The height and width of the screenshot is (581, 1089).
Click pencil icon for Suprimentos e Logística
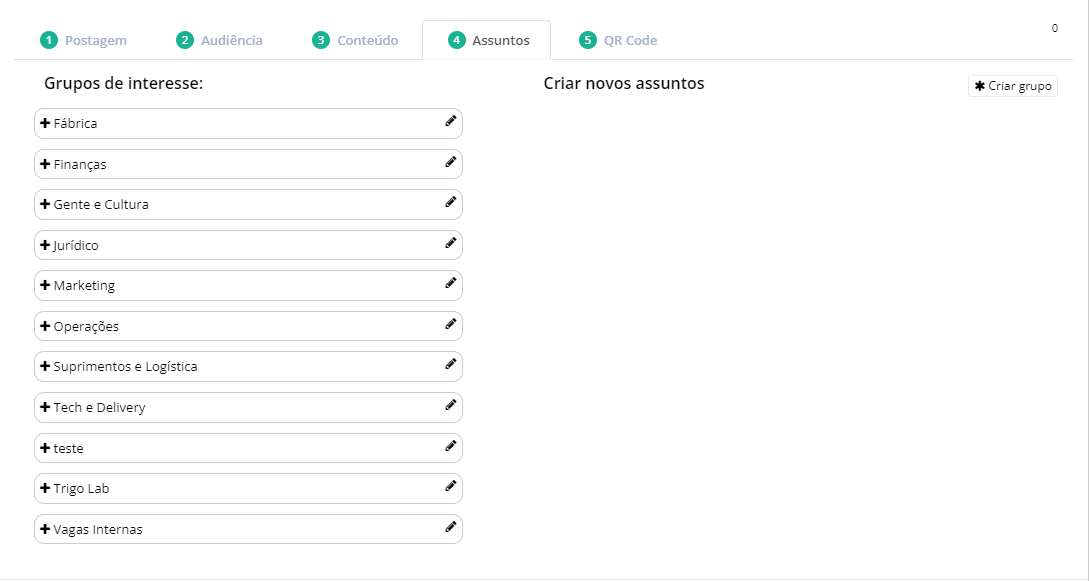450,364
